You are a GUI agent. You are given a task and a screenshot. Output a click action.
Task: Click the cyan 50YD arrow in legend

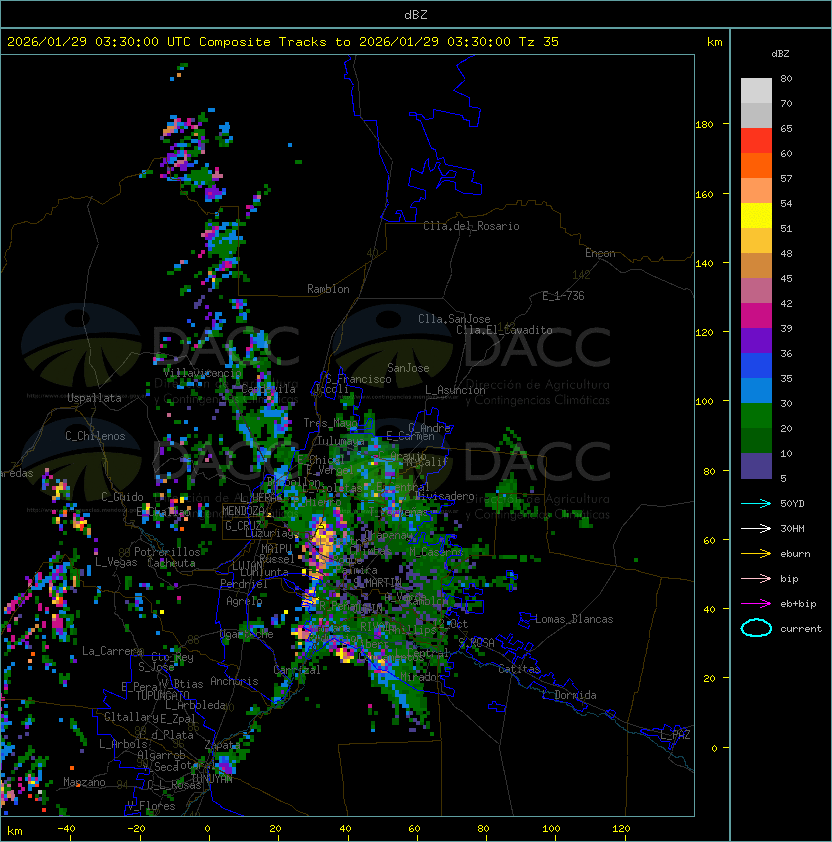pos(756,503)
